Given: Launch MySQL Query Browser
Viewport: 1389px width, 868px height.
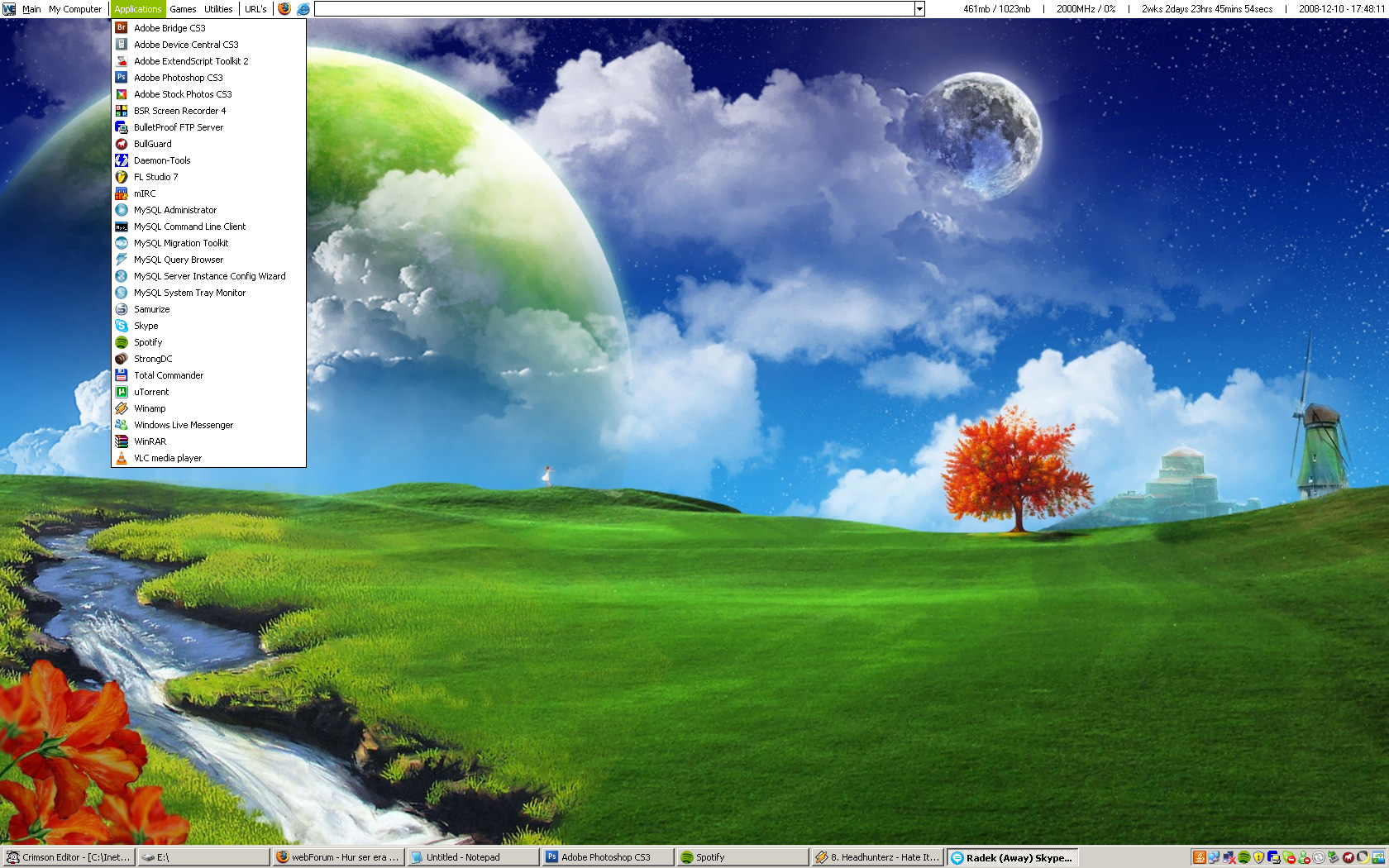Looking at the screenshot, I should [x=209, y=260].
